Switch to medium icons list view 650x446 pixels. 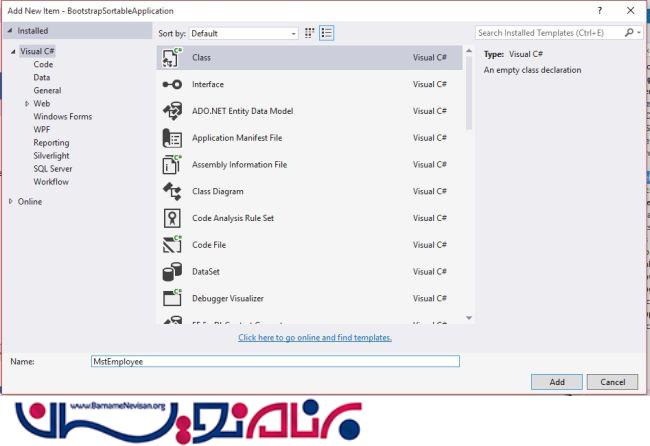point(326,33)
